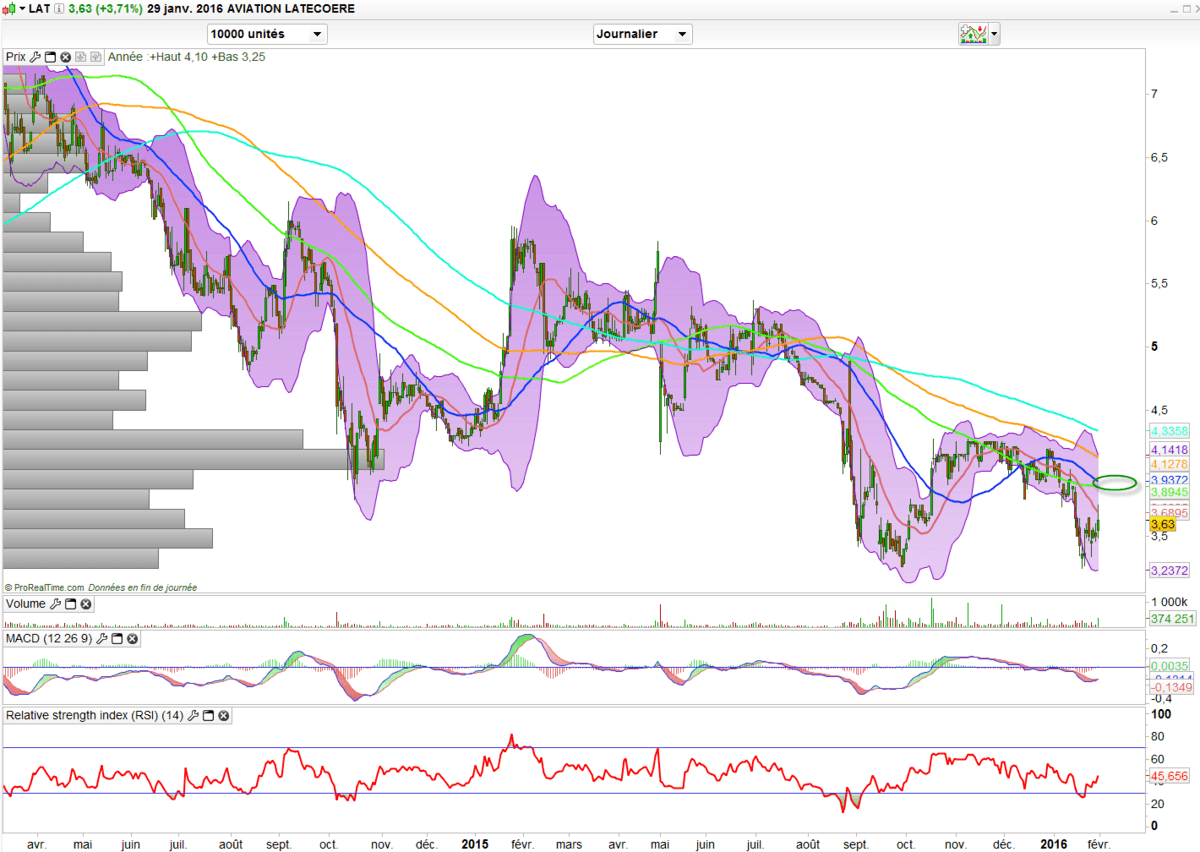
Task: Open Prix panel wrench settings
Action: pyautogui.click(x=35, y=57)
